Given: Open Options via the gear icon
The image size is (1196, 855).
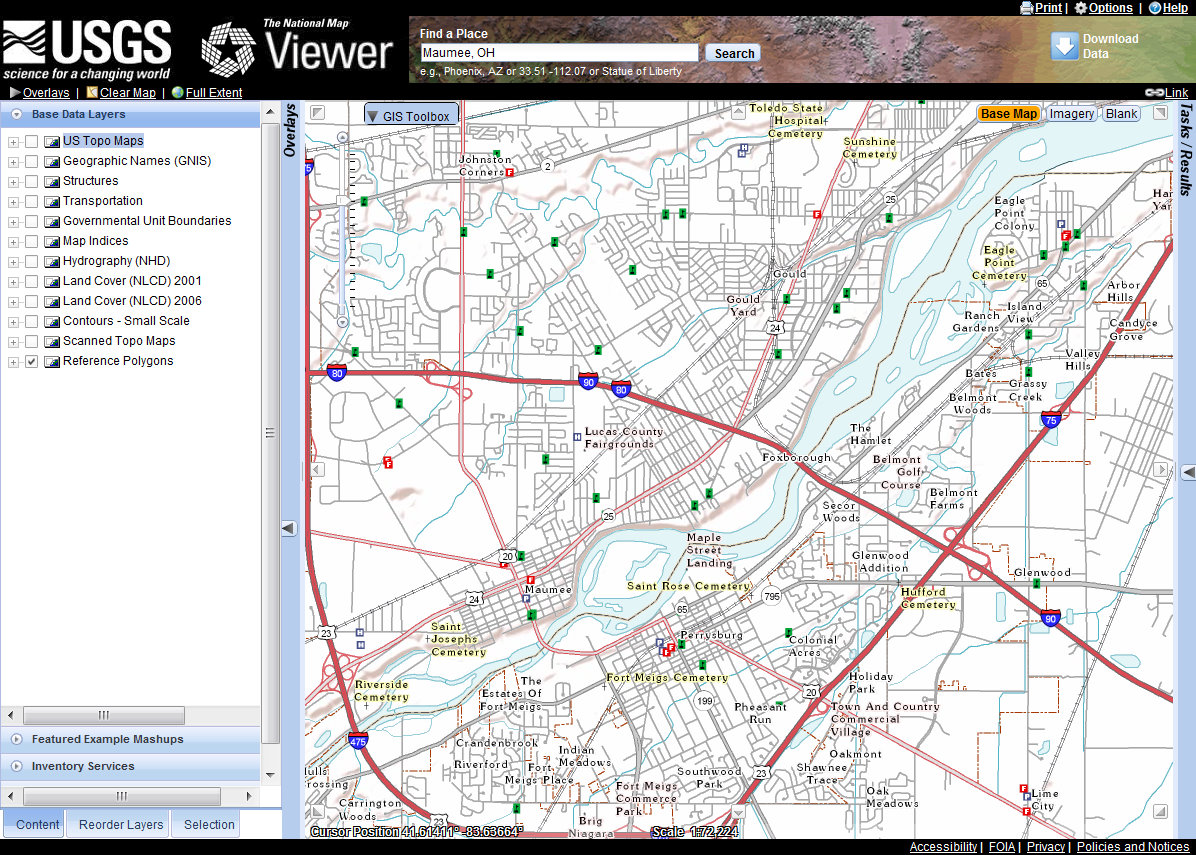Looking at the screenshot, I should (1081, 8).
